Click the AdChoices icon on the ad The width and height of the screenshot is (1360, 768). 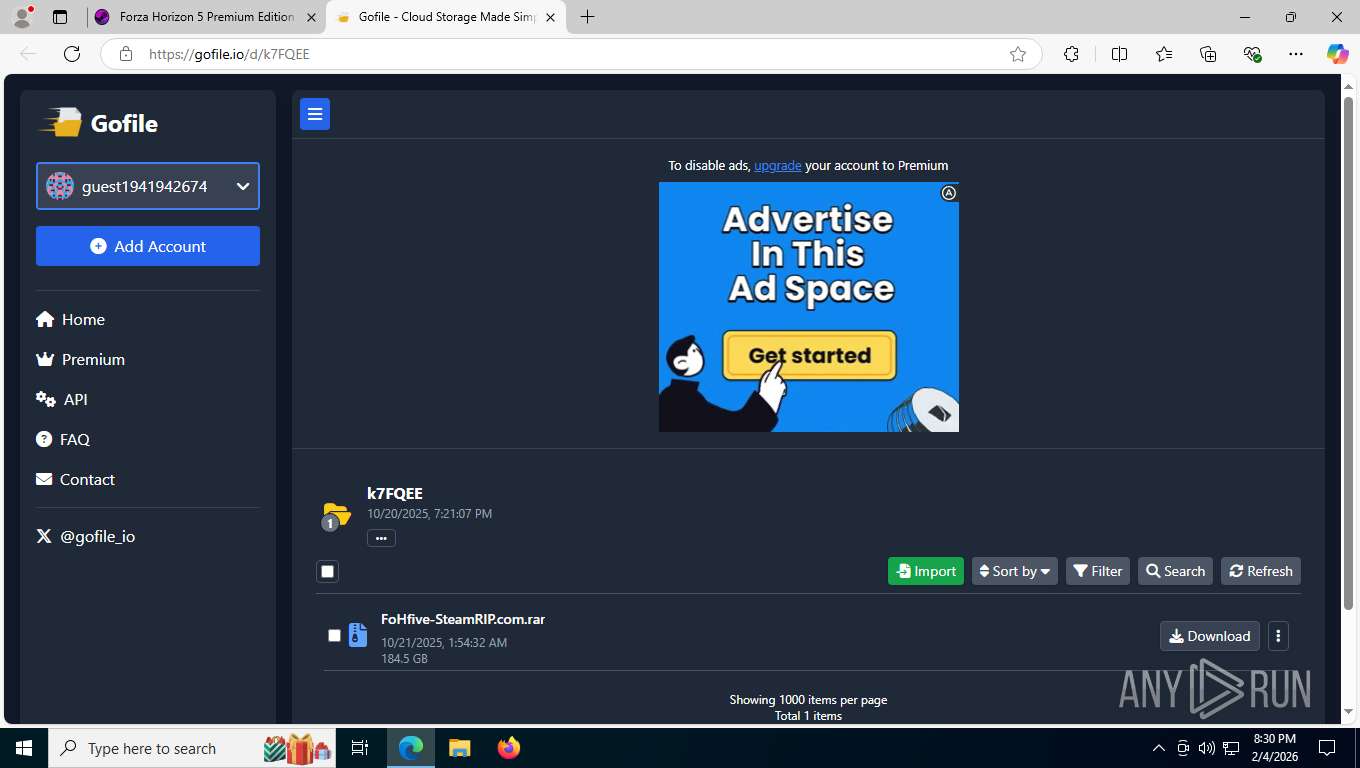[x=949, y=193]
